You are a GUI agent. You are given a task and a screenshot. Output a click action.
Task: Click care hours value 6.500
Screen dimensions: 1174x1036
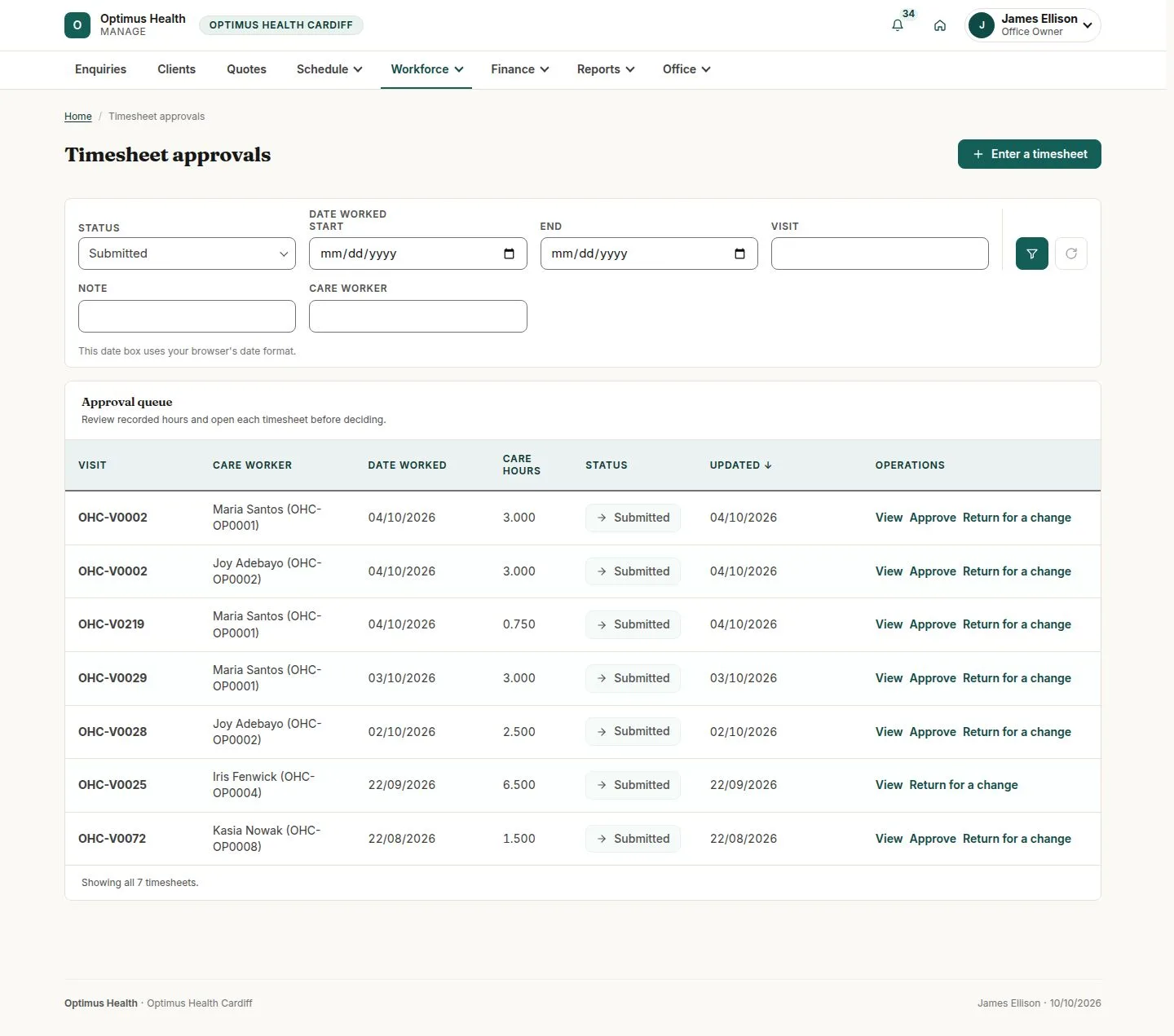pos(519,785)
